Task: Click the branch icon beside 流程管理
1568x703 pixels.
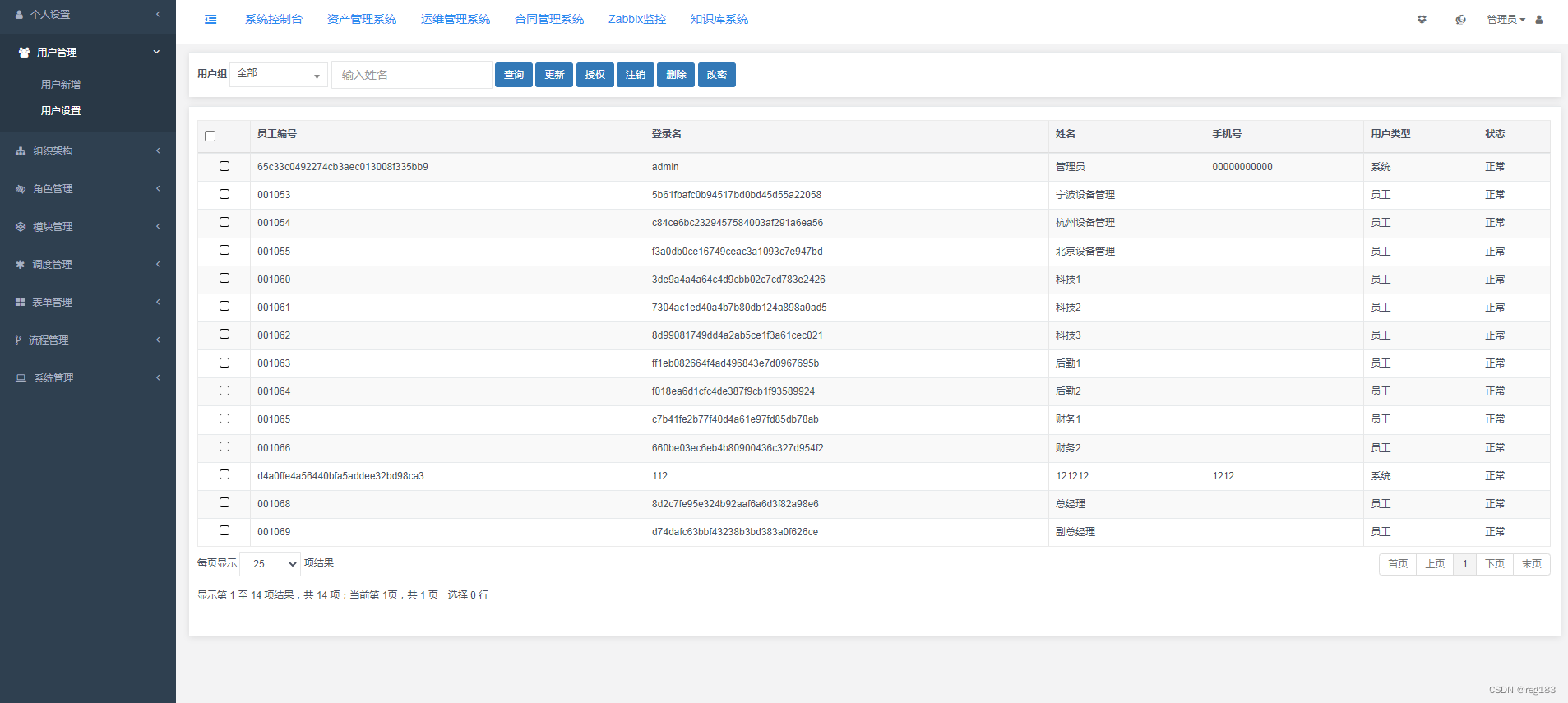Action: tap(18, 340)
